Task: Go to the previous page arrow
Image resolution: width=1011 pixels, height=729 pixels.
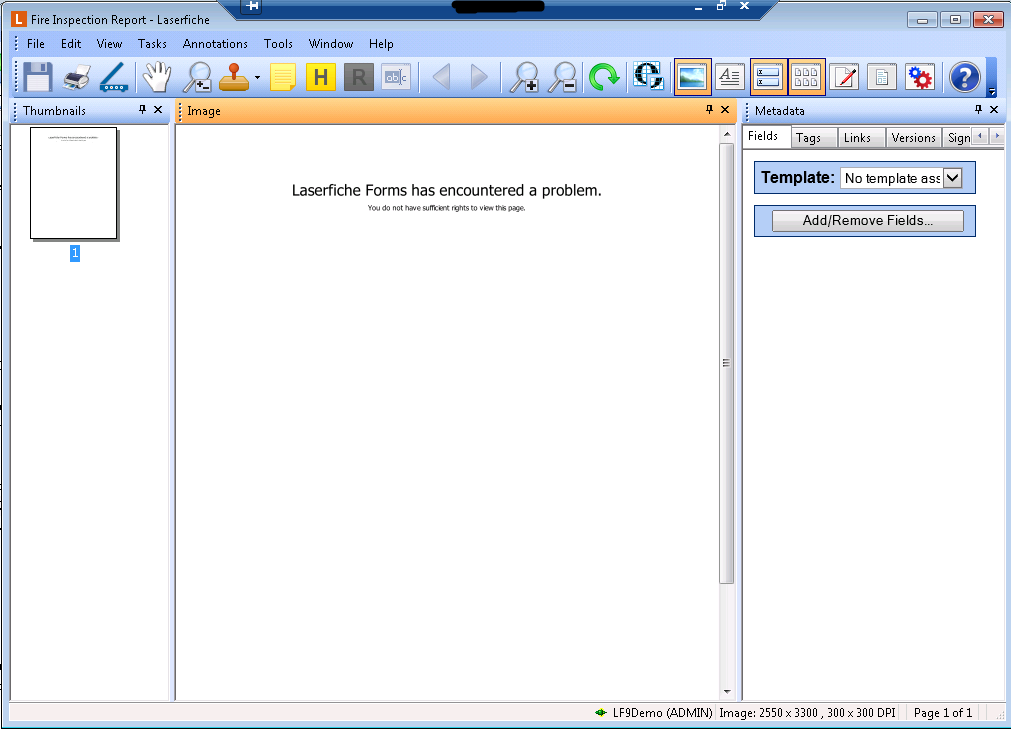Action: click(442, 78)
